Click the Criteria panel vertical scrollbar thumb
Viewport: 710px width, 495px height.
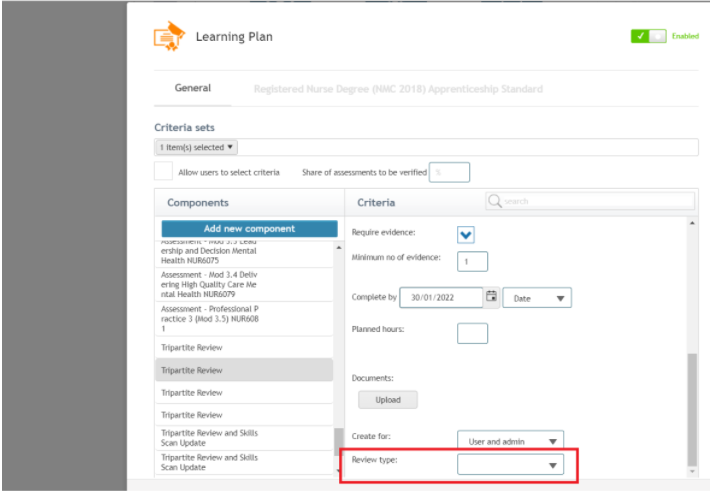click(692, 409)
